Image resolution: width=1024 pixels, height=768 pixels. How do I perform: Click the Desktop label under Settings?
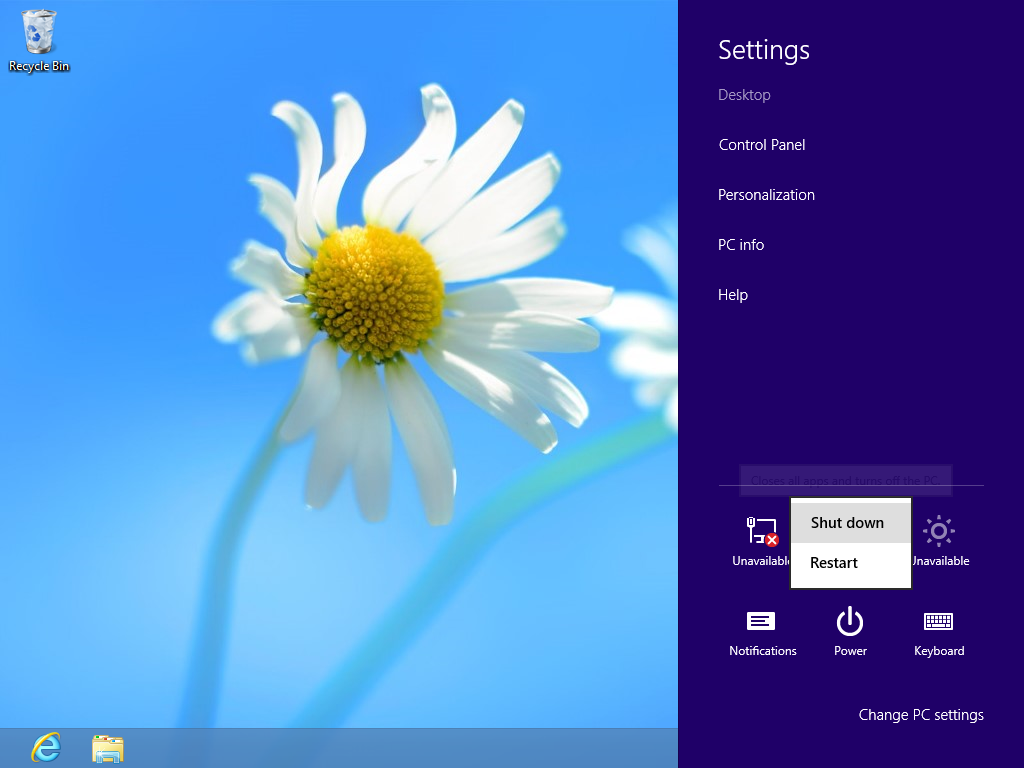[x=744, y=95]
